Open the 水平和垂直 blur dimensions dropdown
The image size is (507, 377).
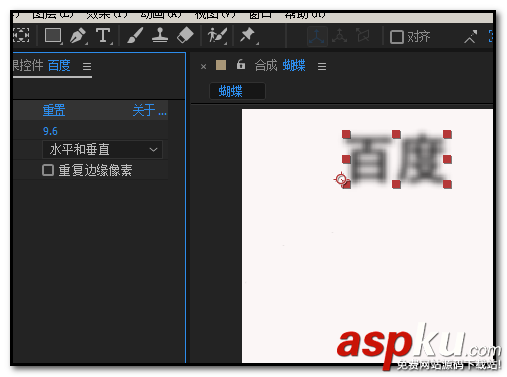pos(102,149)
